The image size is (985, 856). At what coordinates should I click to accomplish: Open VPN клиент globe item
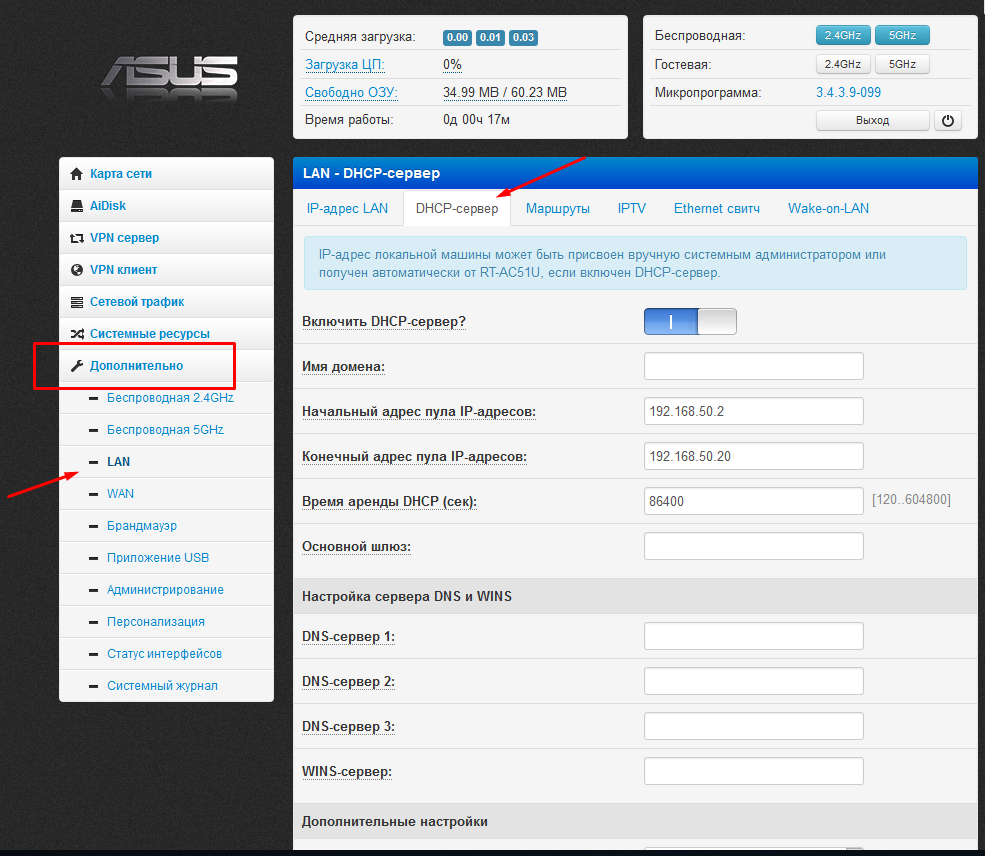pos(123,270)
